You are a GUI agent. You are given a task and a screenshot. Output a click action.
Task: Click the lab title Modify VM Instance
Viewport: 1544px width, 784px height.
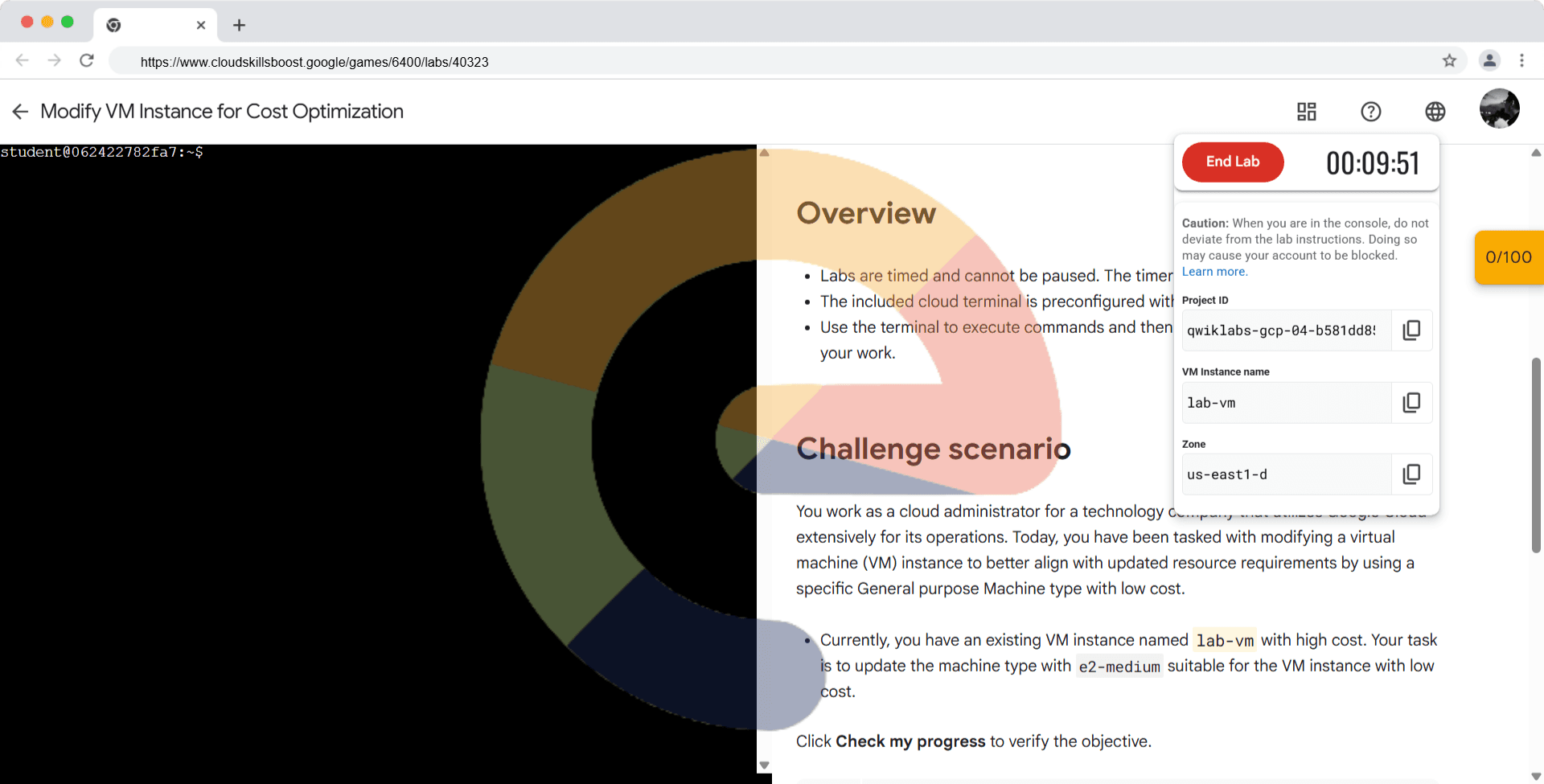click(222, 112)
